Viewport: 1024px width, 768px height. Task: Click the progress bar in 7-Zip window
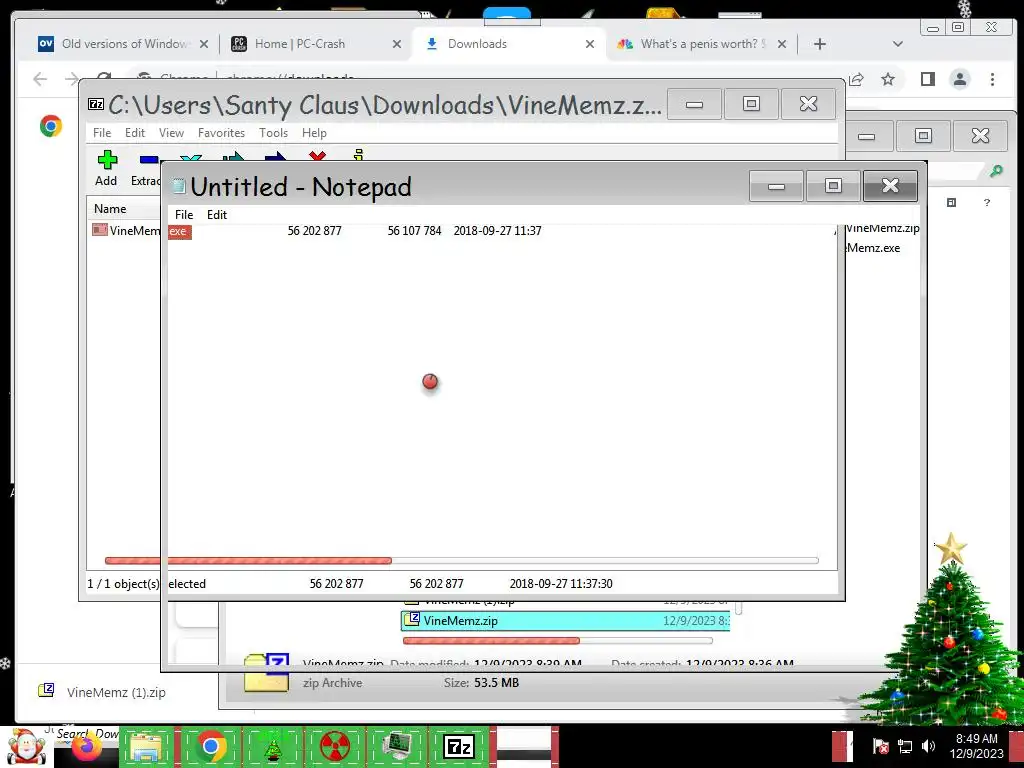point(461,560)
